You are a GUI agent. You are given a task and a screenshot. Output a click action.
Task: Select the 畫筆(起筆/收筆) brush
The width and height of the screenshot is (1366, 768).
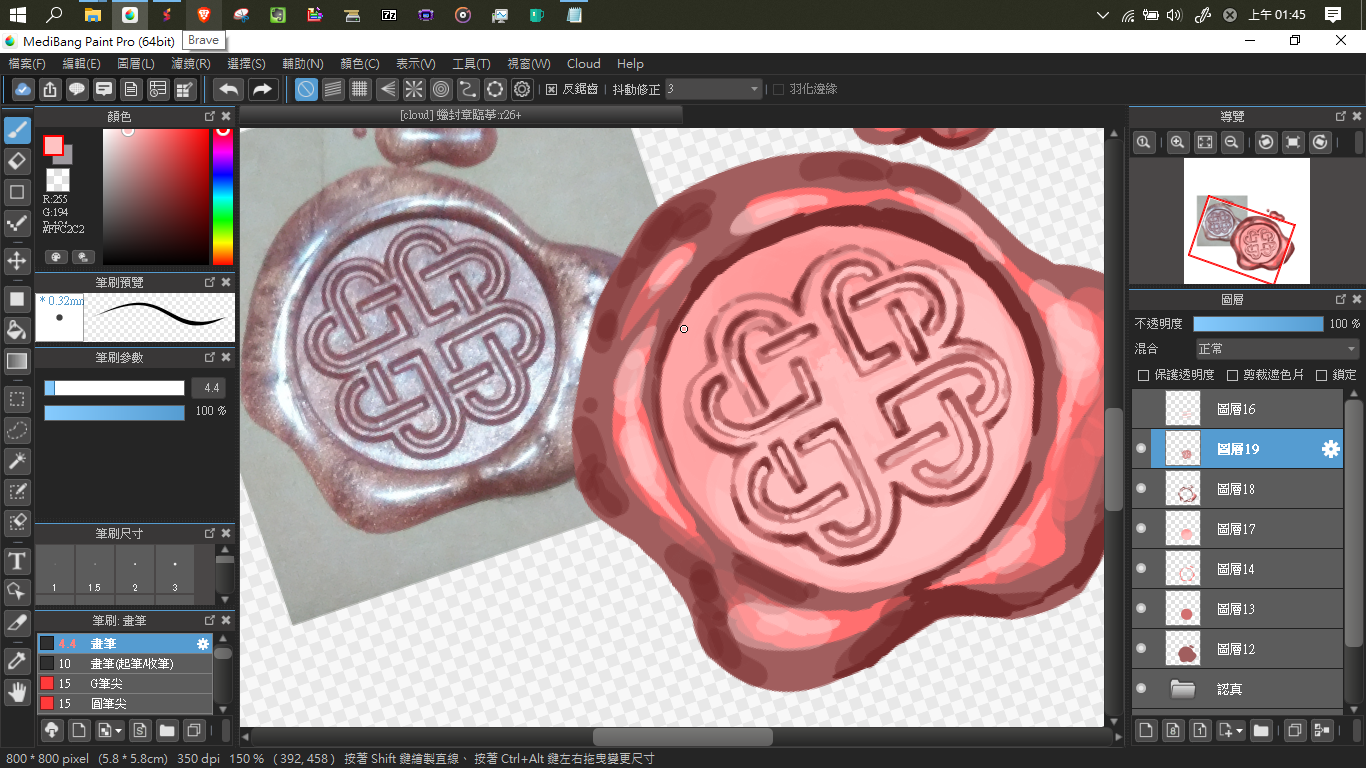tap(125, 664)
